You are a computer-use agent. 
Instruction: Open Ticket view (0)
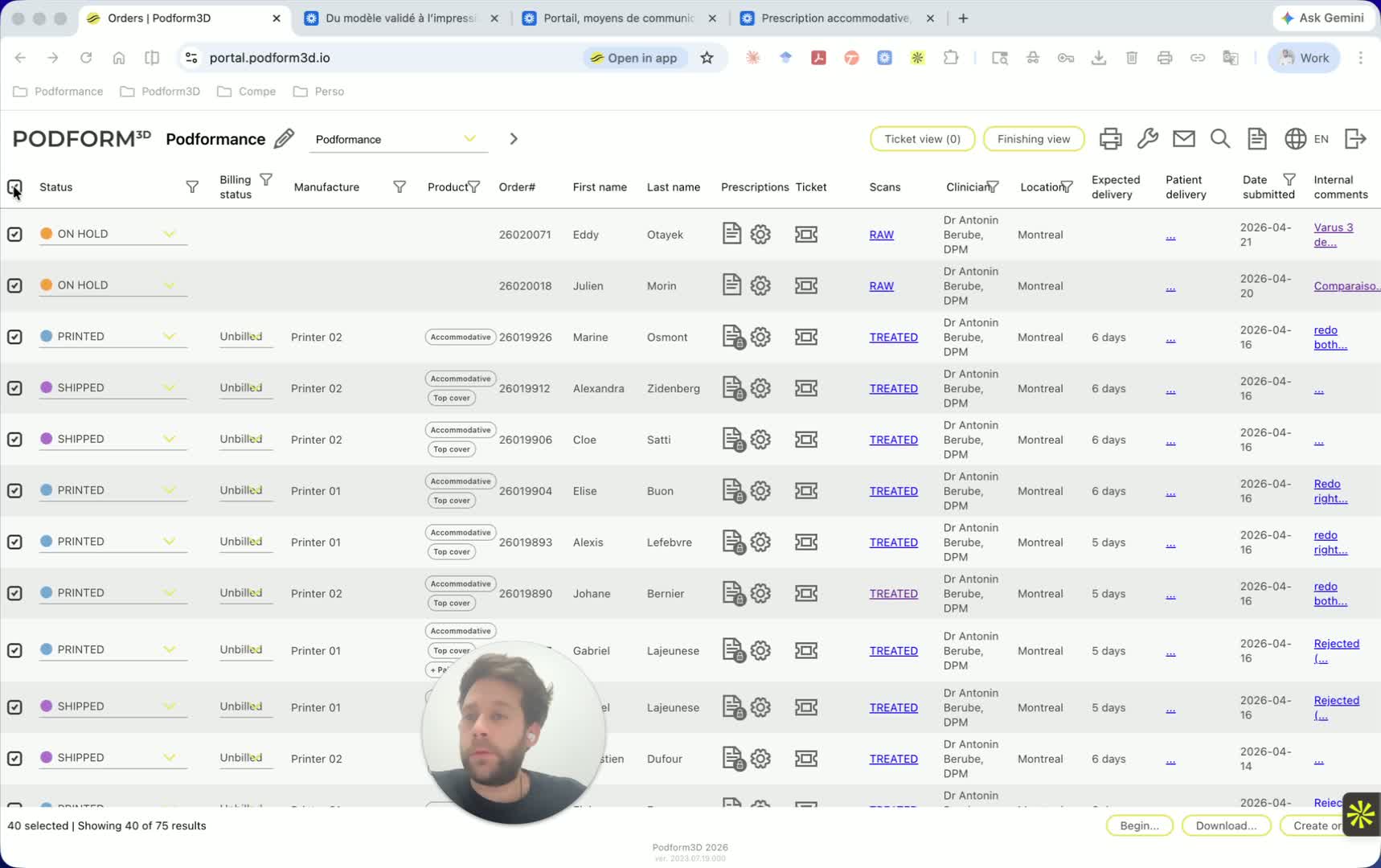(922, 139)
